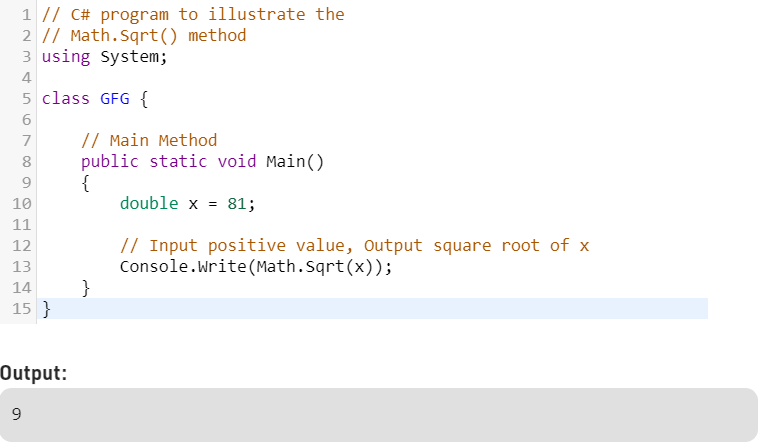Click the 'double' type keyword

(149, 203)
